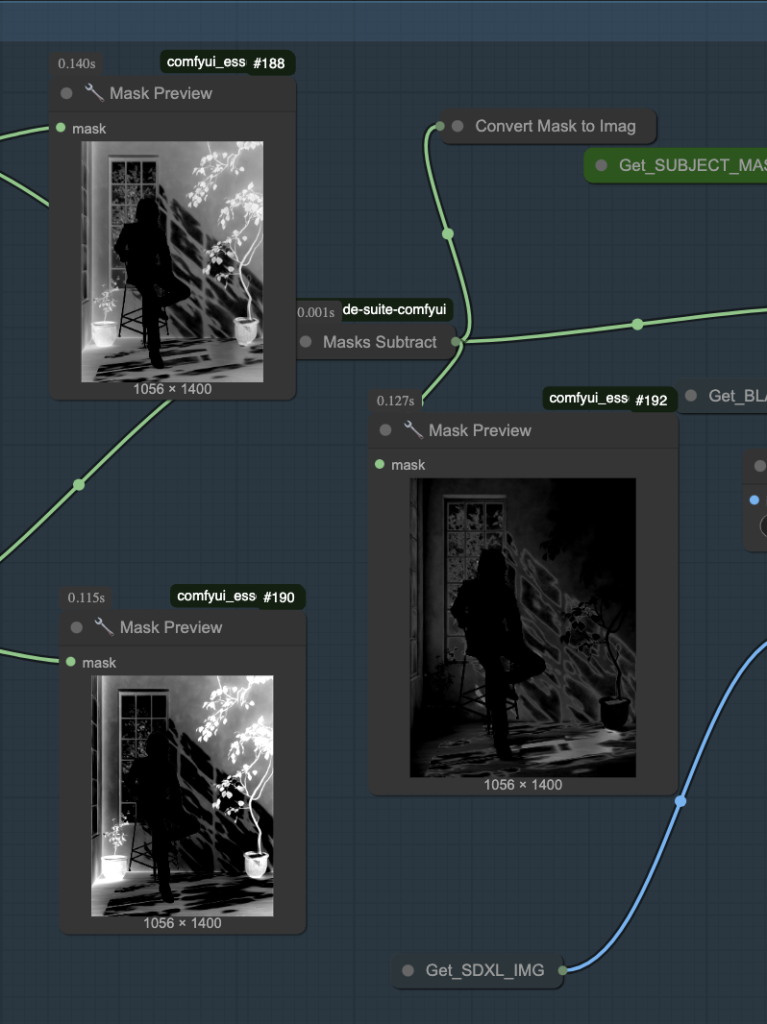This screenshot has height=1024, width=767.
Task: Select Mask Preview title of node #188
Action: 161,93
